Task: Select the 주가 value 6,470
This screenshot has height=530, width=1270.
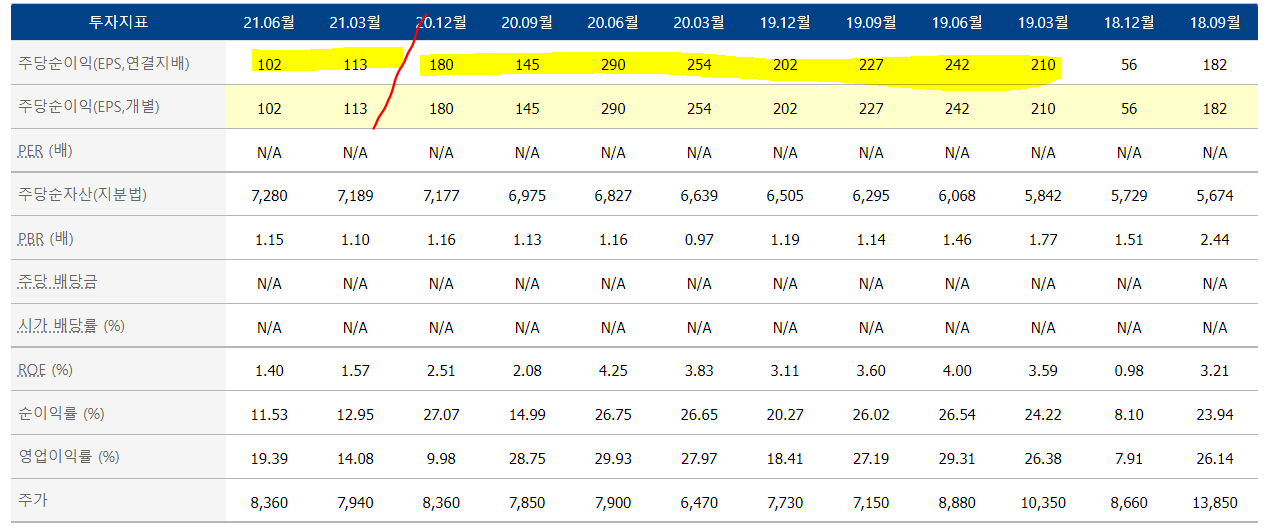Action: (x=699, y=502)
